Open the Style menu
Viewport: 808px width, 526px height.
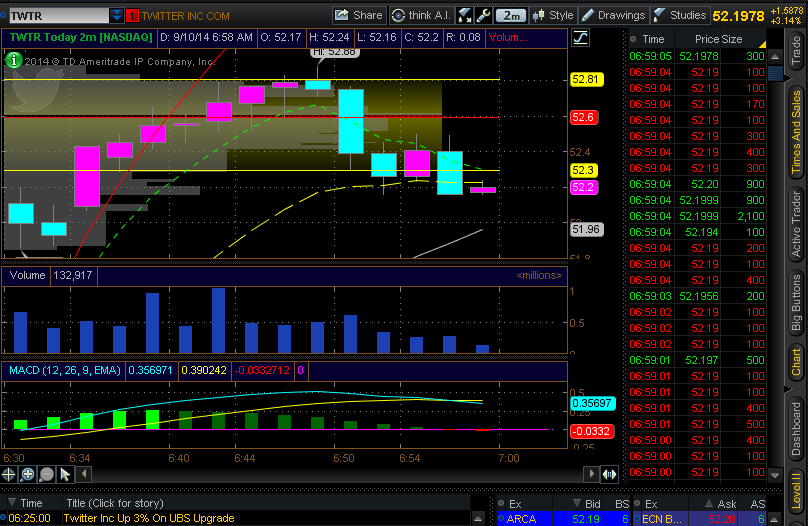pos(553,15)
